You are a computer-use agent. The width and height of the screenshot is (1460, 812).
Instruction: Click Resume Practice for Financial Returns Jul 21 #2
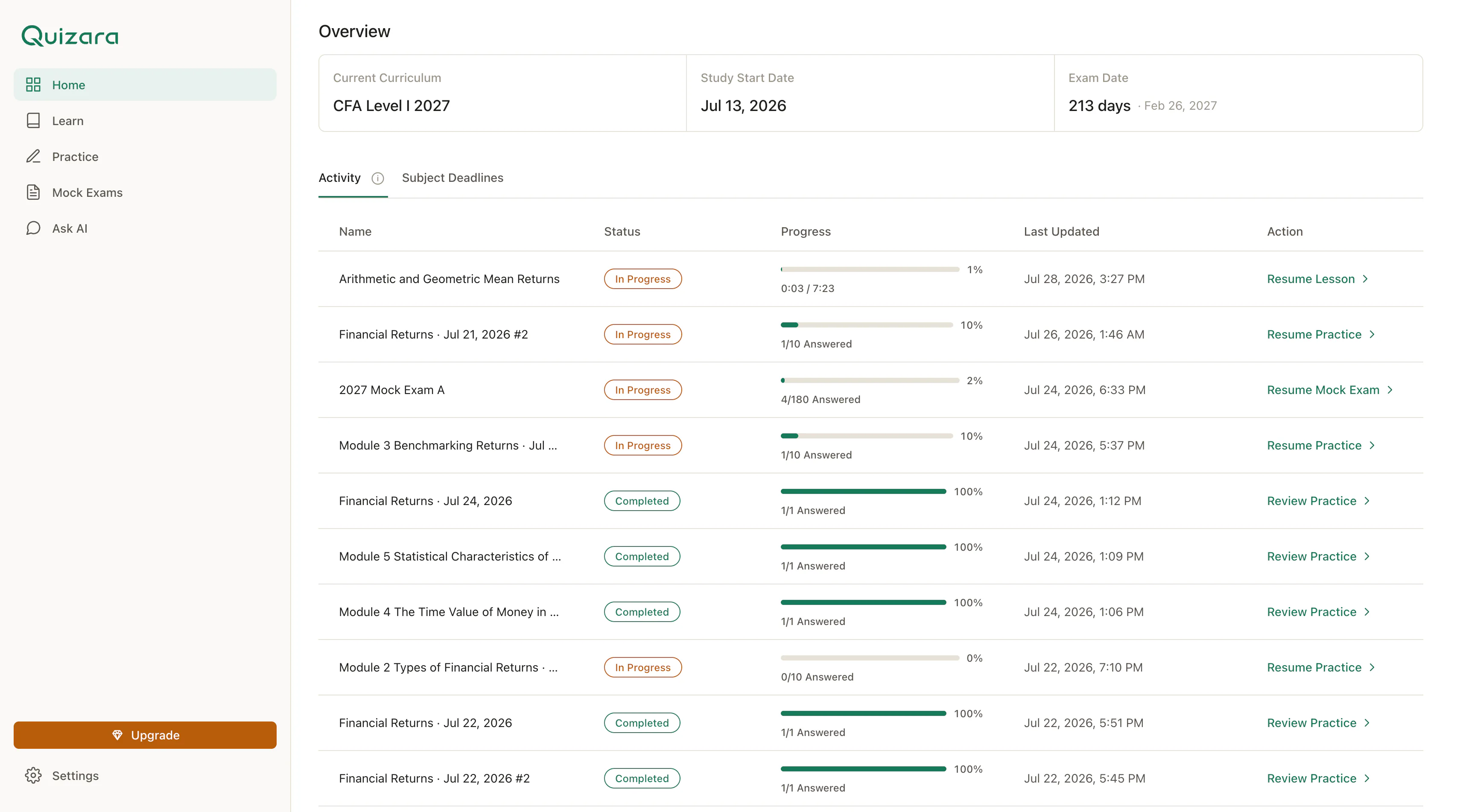click(x=1320, y=334)
